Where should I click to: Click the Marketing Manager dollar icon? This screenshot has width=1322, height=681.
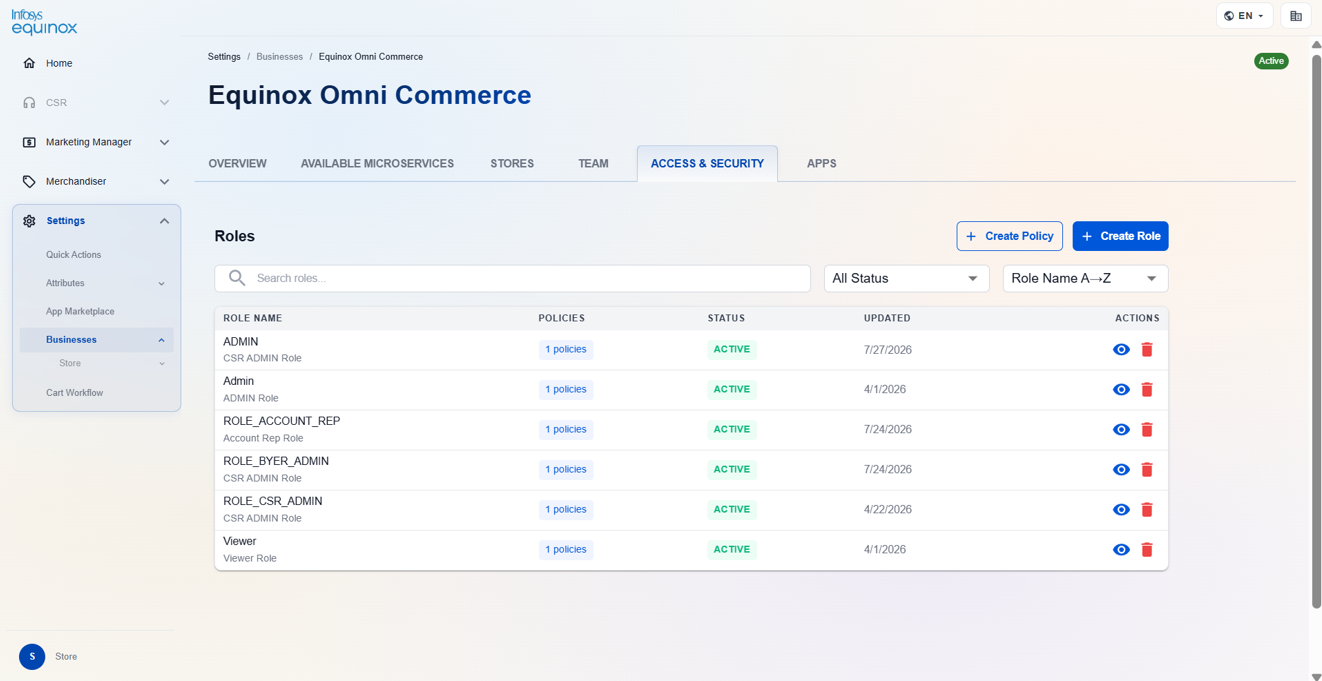pos(29,142)
